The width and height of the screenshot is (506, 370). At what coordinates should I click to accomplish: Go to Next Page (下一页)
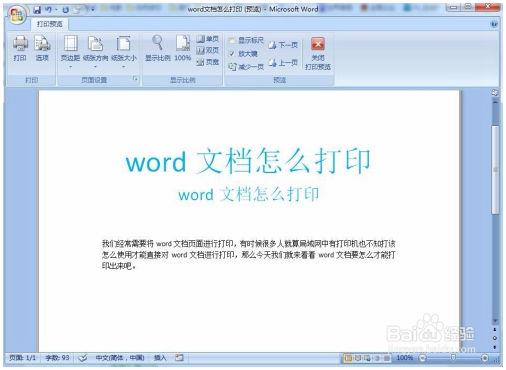tap(283, 45)
